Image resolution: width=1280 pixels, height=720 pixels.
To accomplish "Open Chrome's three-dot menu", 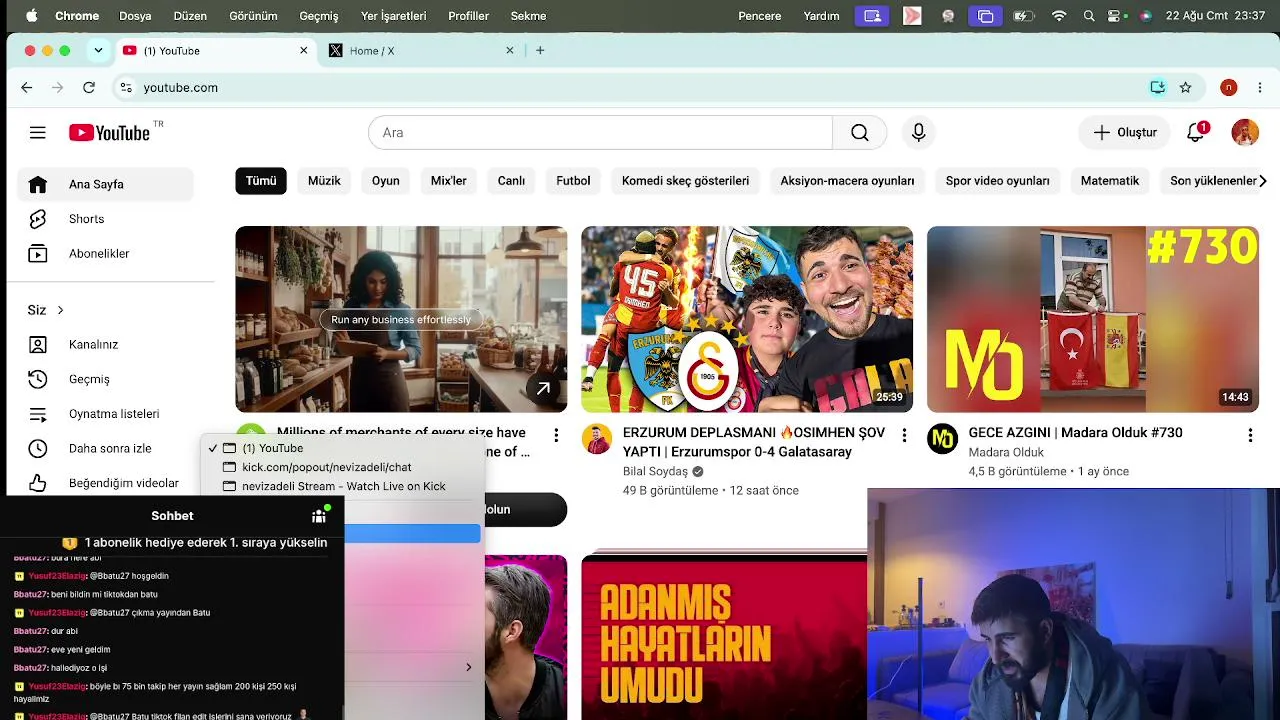I will click(1260, 88).
